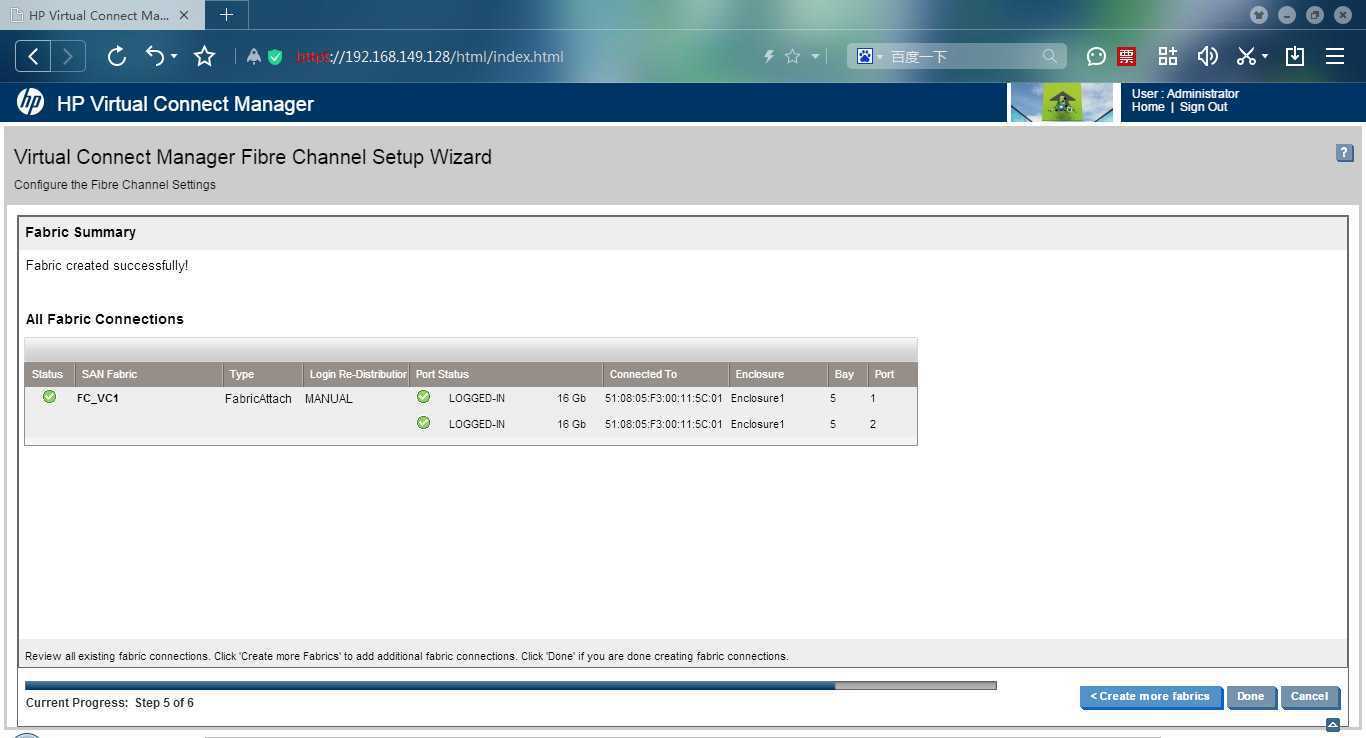Click the Done button
This screenshot has width=1366, height=738.
coord(1250,697)
